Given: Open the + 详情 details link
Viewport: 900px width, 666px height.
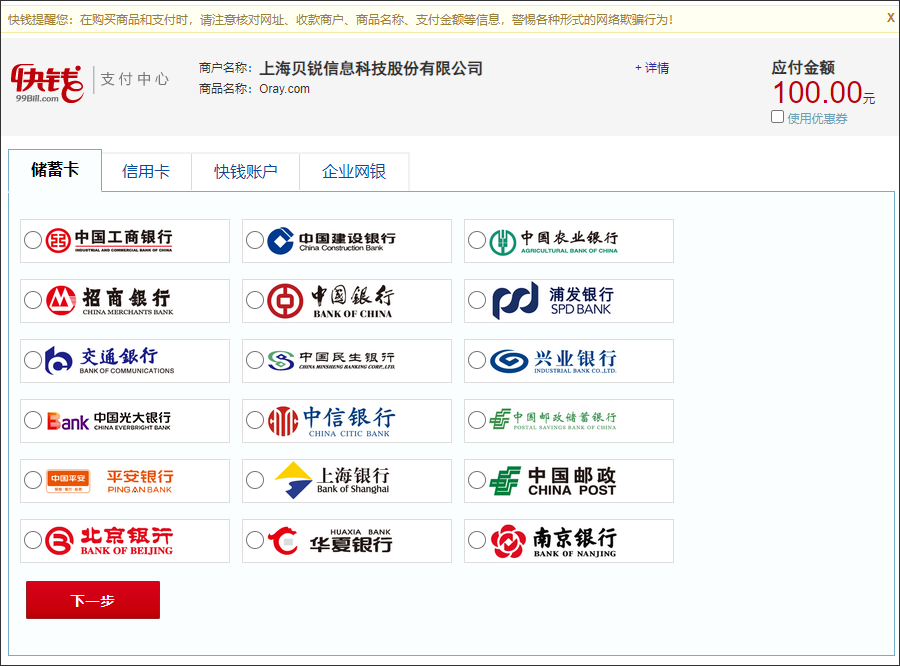Looking at the screenshot, I should coord(652,68).
